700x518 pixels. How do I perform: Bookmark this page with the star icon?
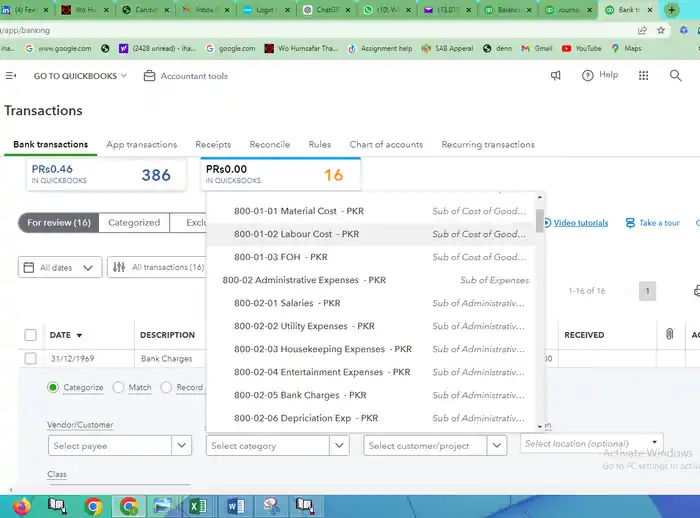[x=661, y=30]
